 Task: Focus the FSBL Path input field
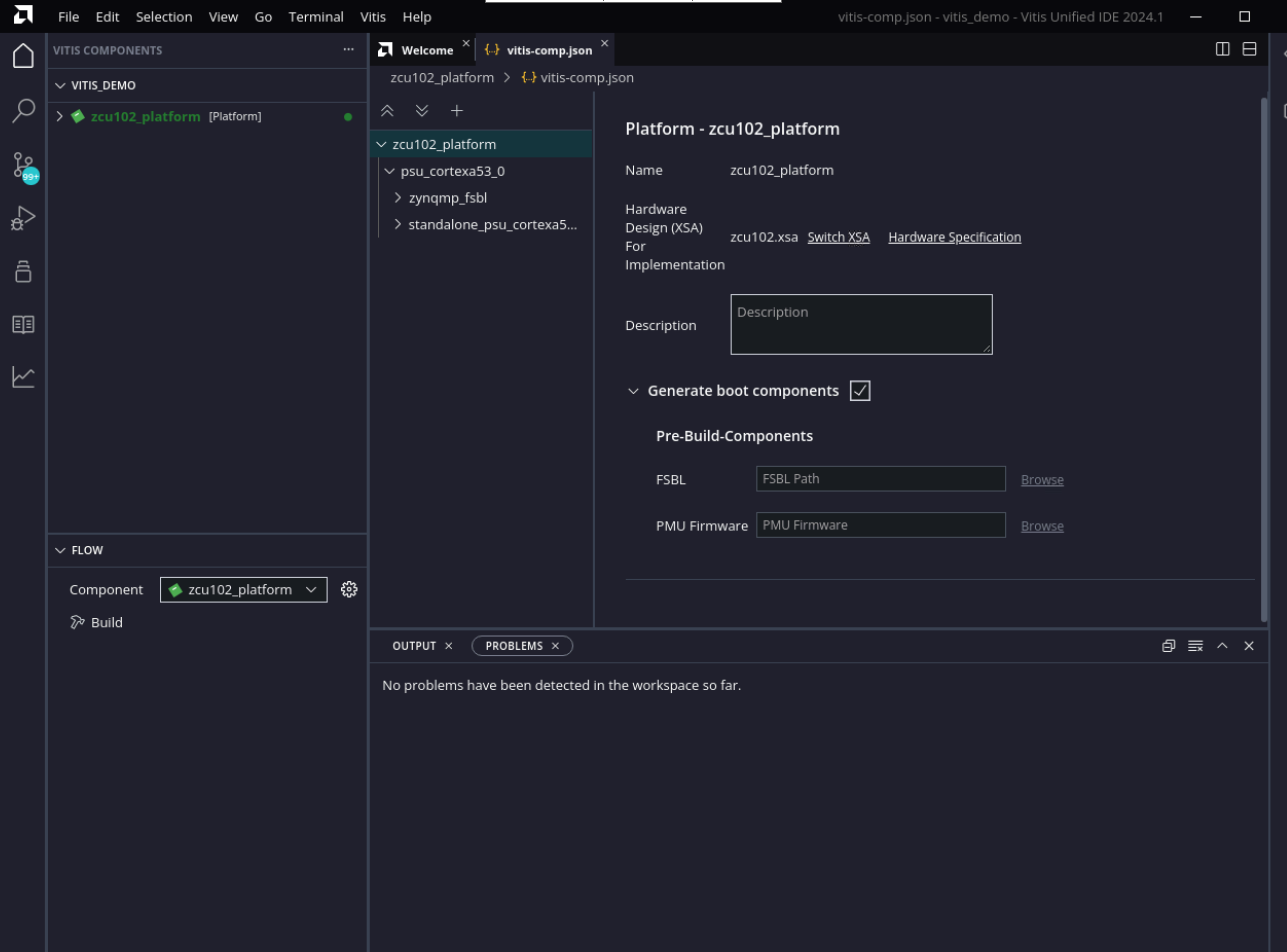point(881,478)
